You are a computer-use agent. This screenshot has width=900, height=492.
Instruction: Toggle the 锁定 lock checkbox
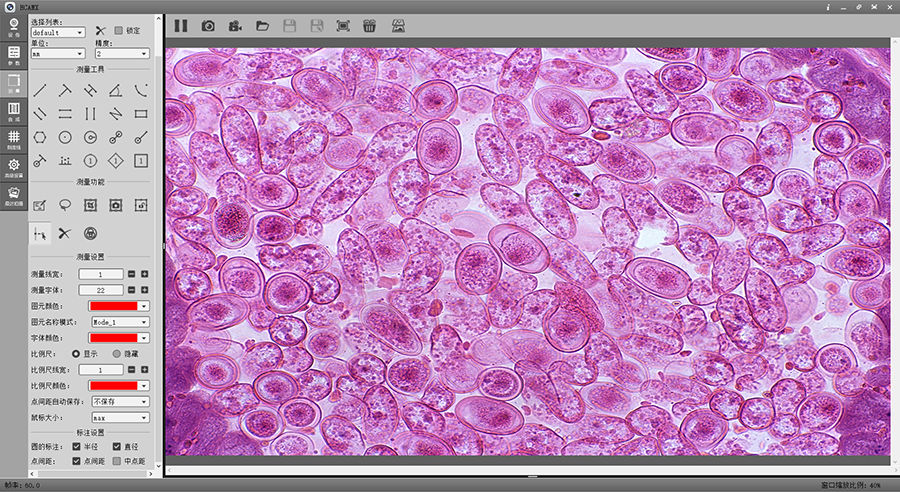tap(118, 30)
